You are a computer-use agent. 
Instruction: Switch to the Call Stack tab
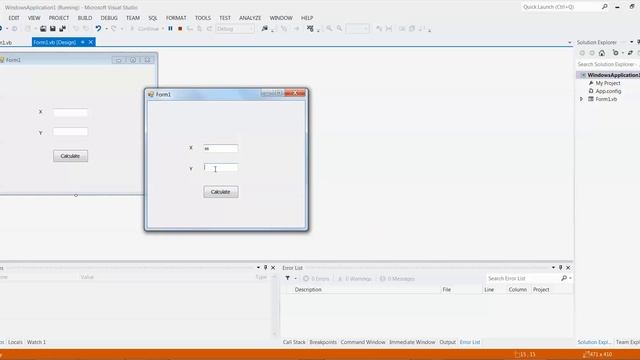tap(294, 342)
